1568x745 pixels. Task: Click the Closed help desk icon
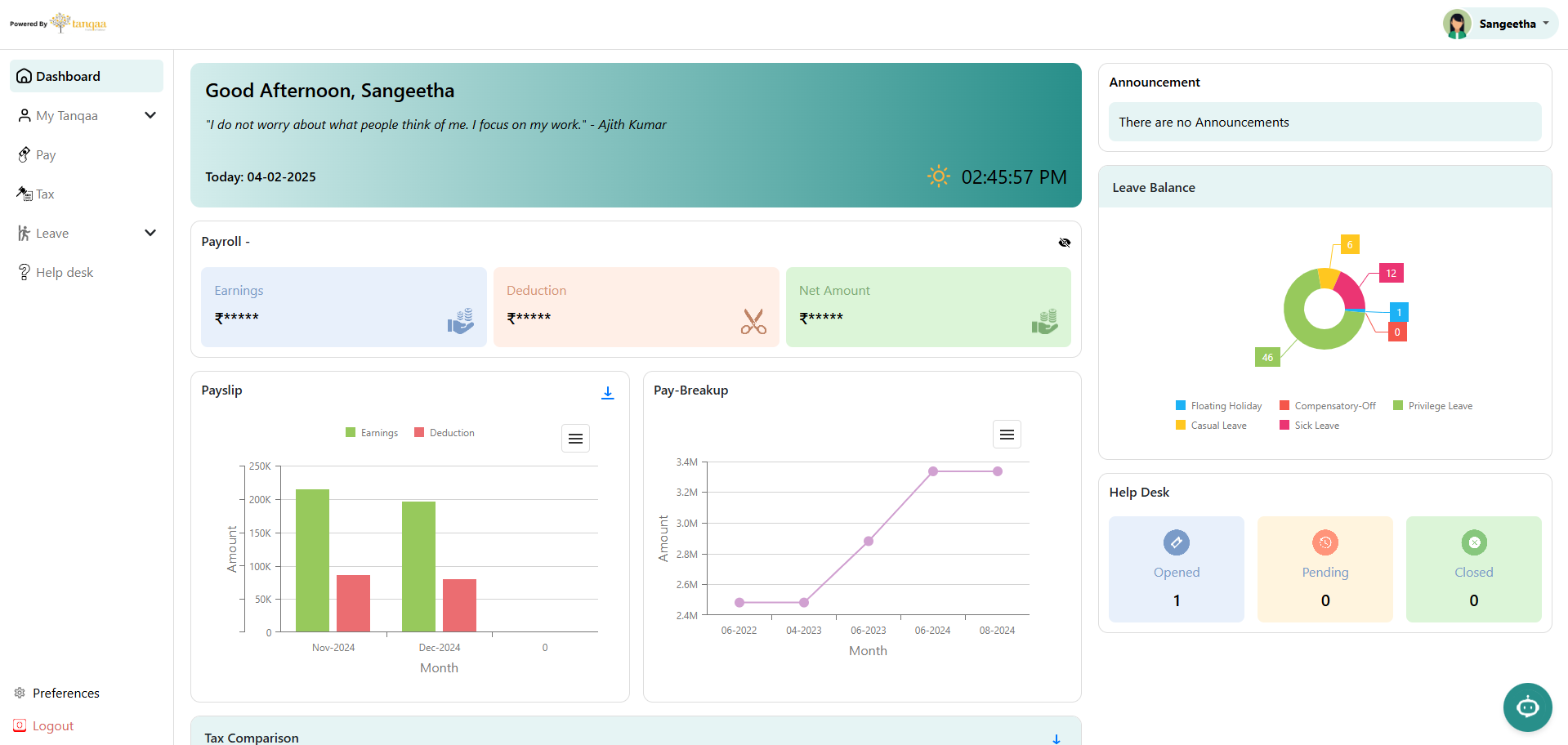(x=1473, y=542)
